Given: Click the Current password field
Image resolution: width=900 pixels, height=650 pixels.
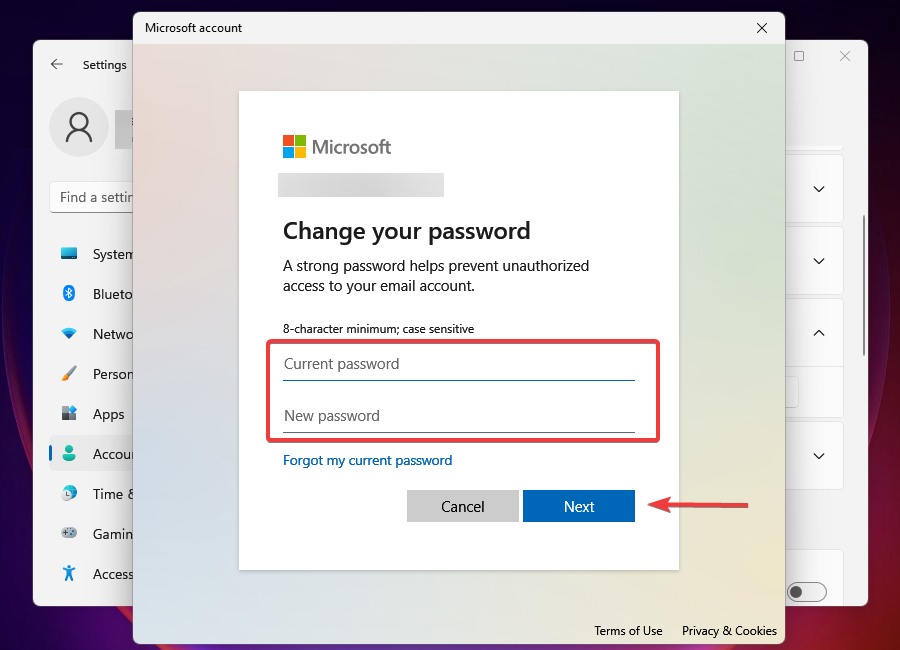Looking at the screenshot, I should [459, 364].
